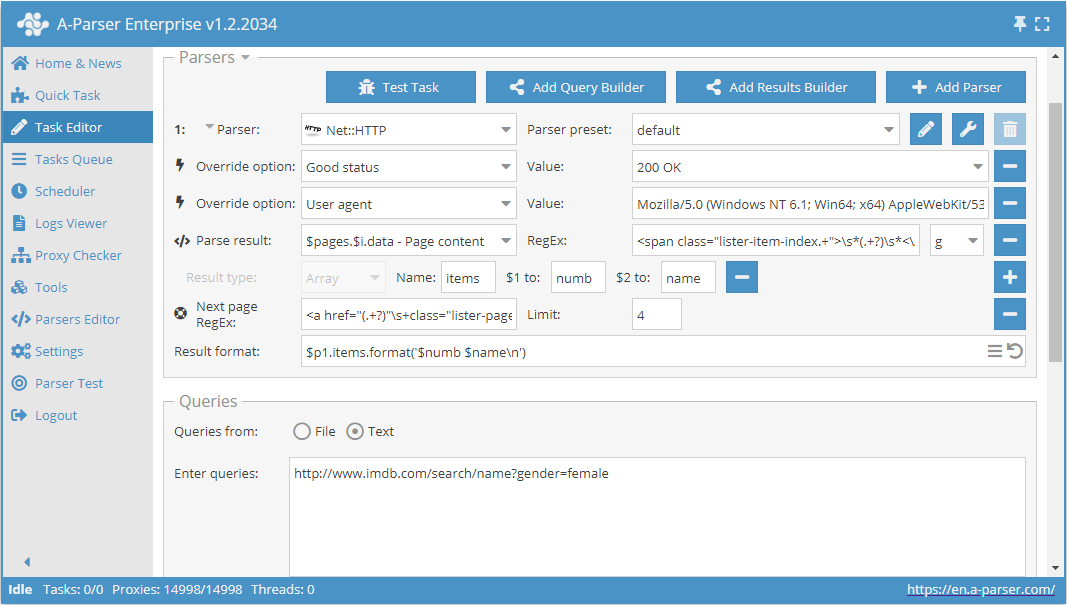Run the Test Task button
Viewport: 1067px width, 605px height.
[x=400, y=87]
